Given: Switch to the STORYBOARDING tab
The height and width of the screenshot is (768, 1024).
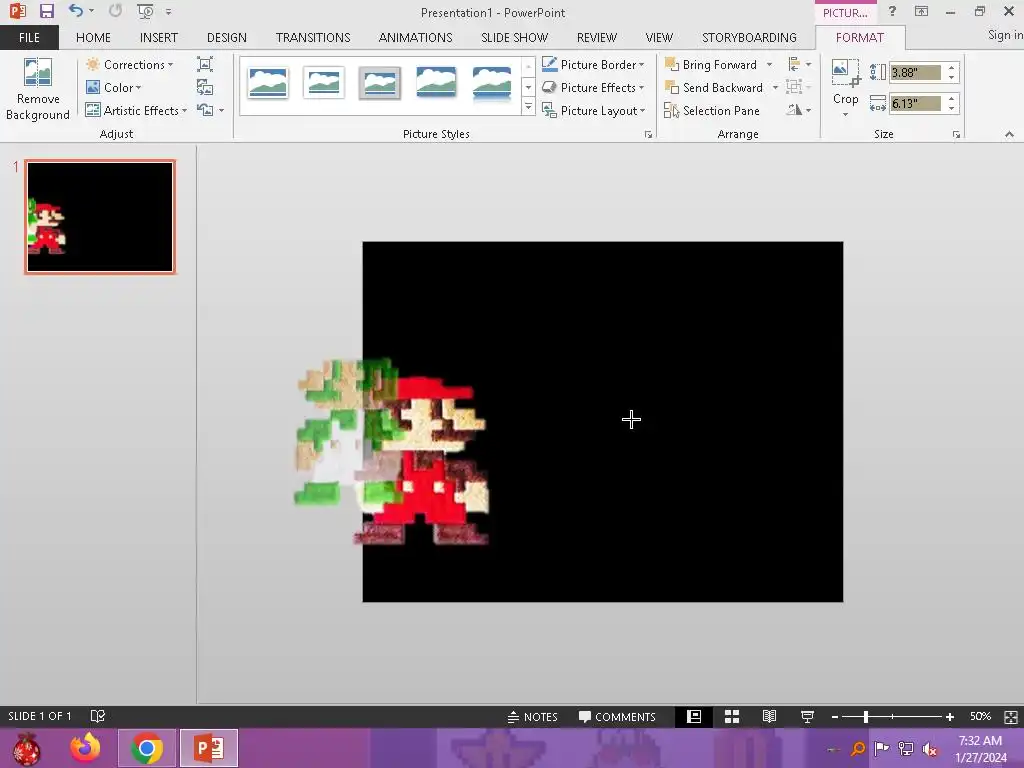Looking at the screenshot, I should 749,38.
